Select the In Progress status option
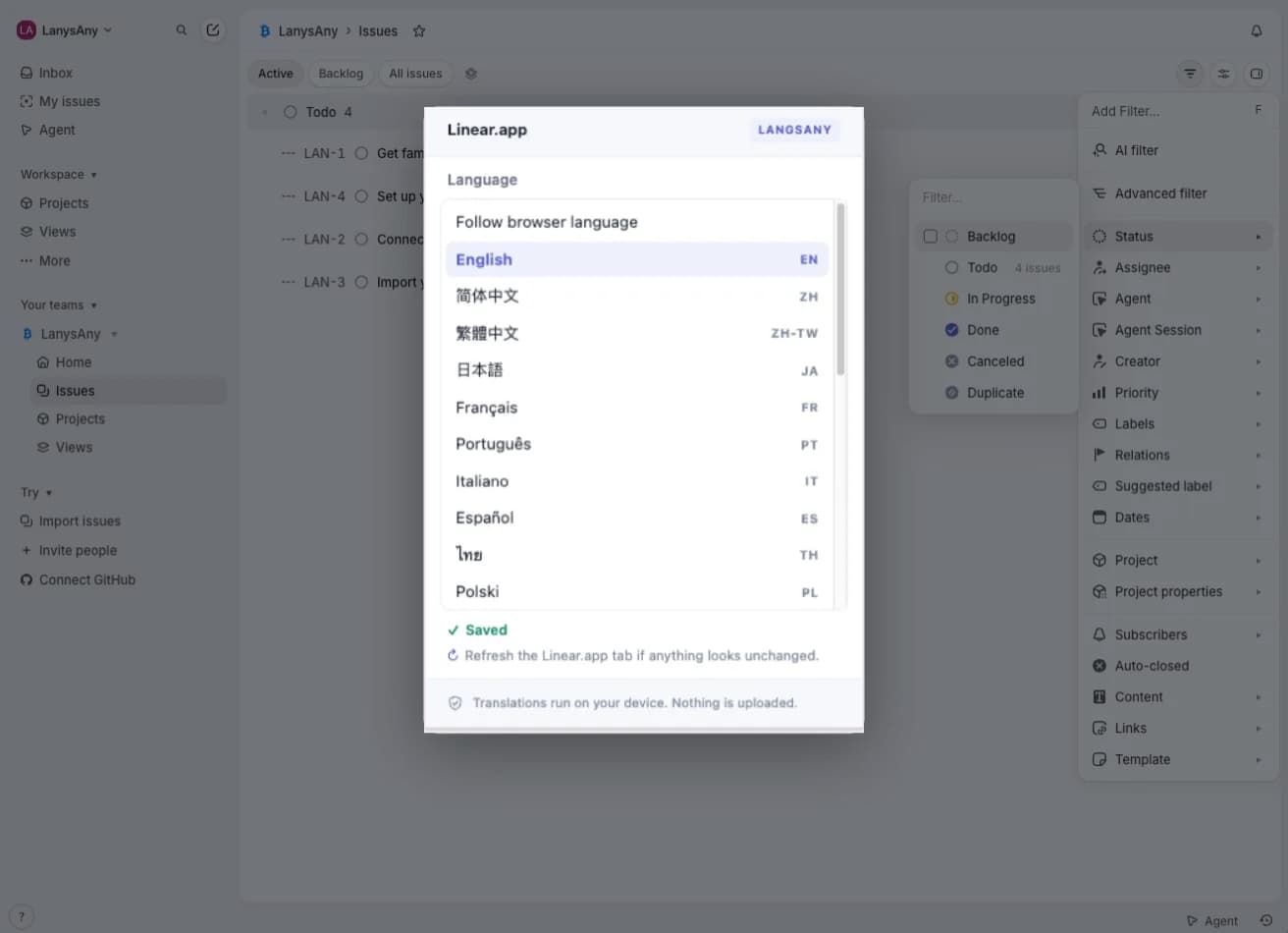Viewport: 1288px width, 933px height. click(993, 299)
